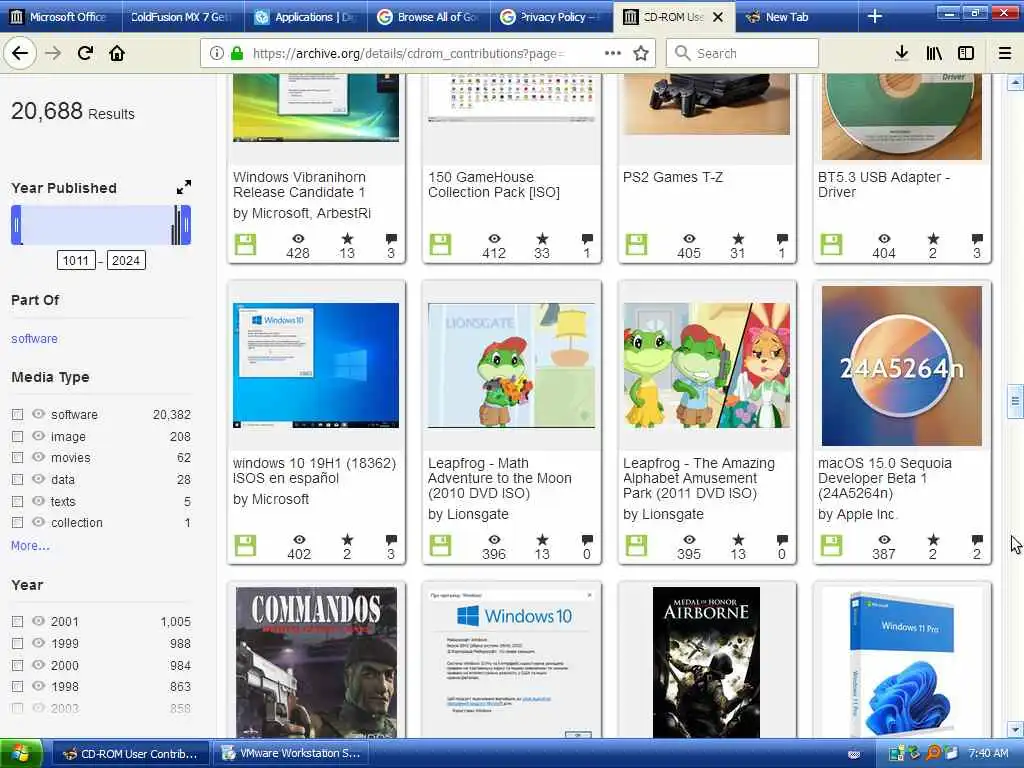Go back with the browser back arrow
The height and width of the screenshot is (768, 1024).
pyautogui.click(x=20, y=54)
